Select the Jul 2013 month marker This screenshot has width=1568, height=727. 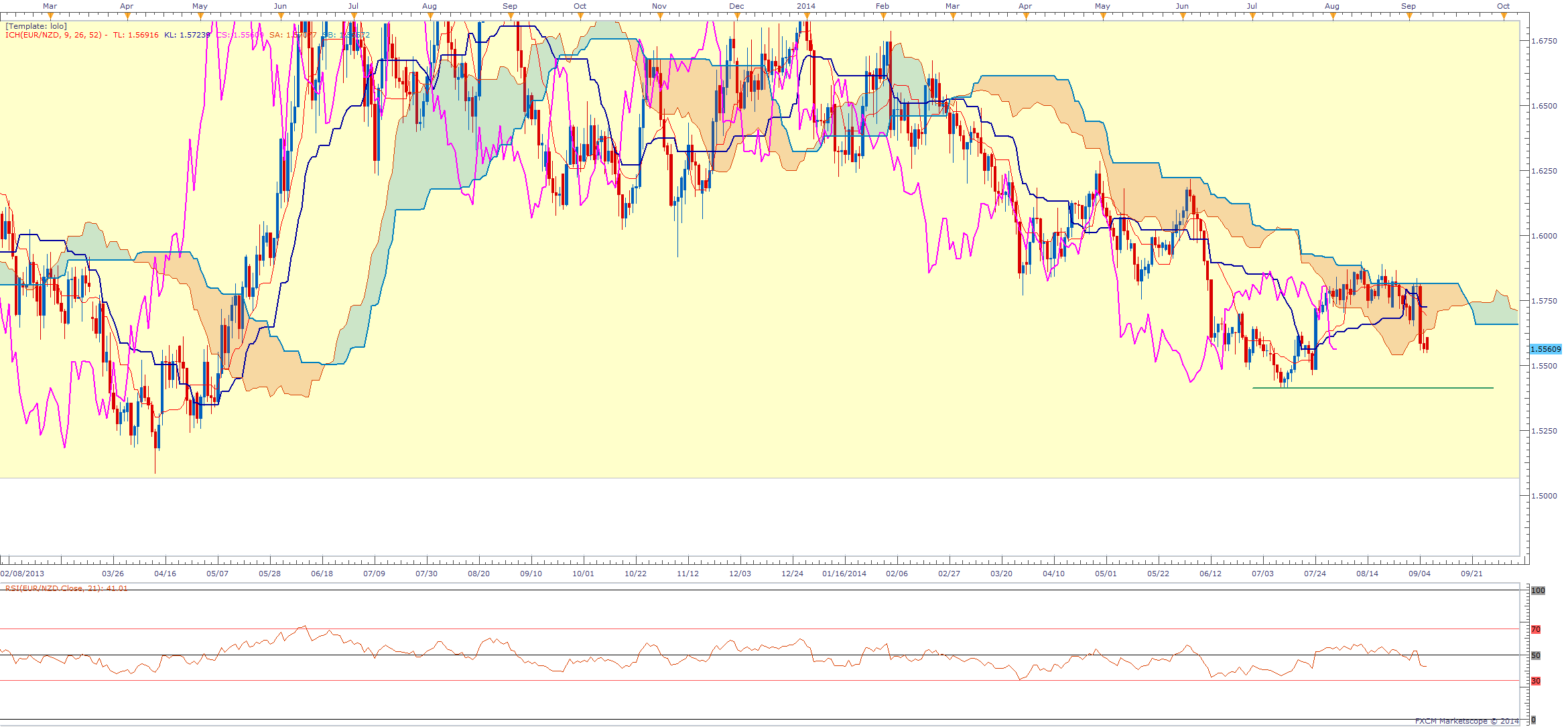click(x=353, y=6)
